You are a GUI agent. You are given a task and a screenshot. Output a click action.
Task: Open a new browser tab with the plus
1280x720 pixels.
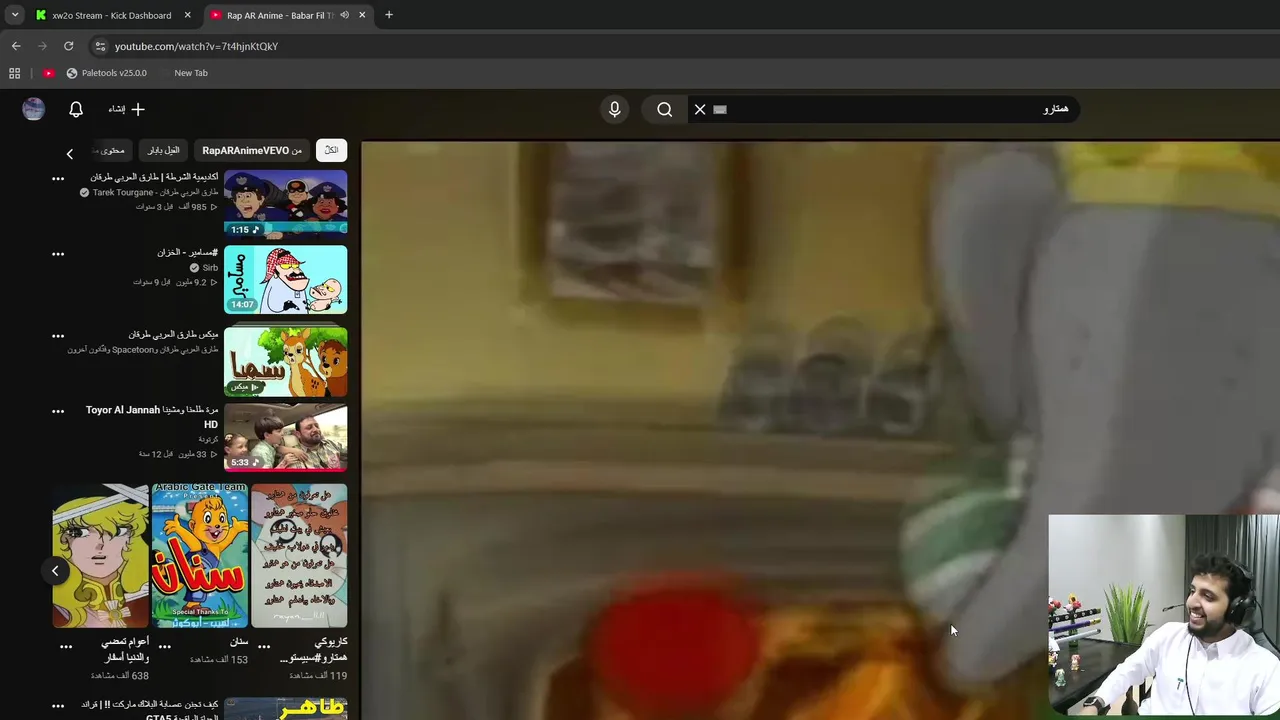[389, 15]
